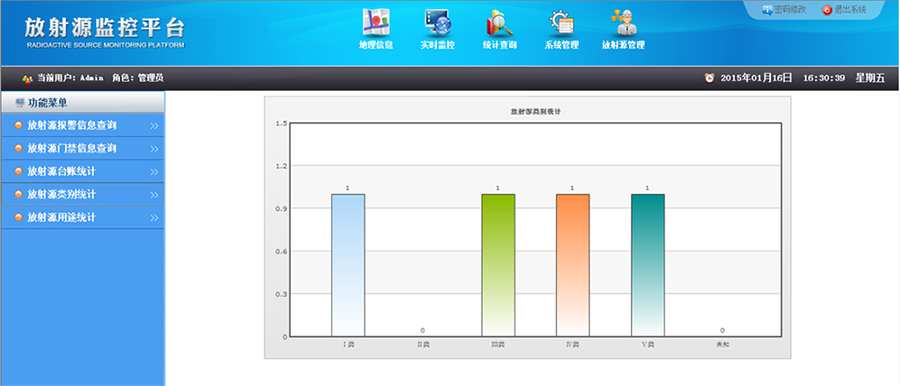Expand arrows on 放射源门禁信息查询
The width and height of the screenshot is (900, 386).
tap(154, 149)
